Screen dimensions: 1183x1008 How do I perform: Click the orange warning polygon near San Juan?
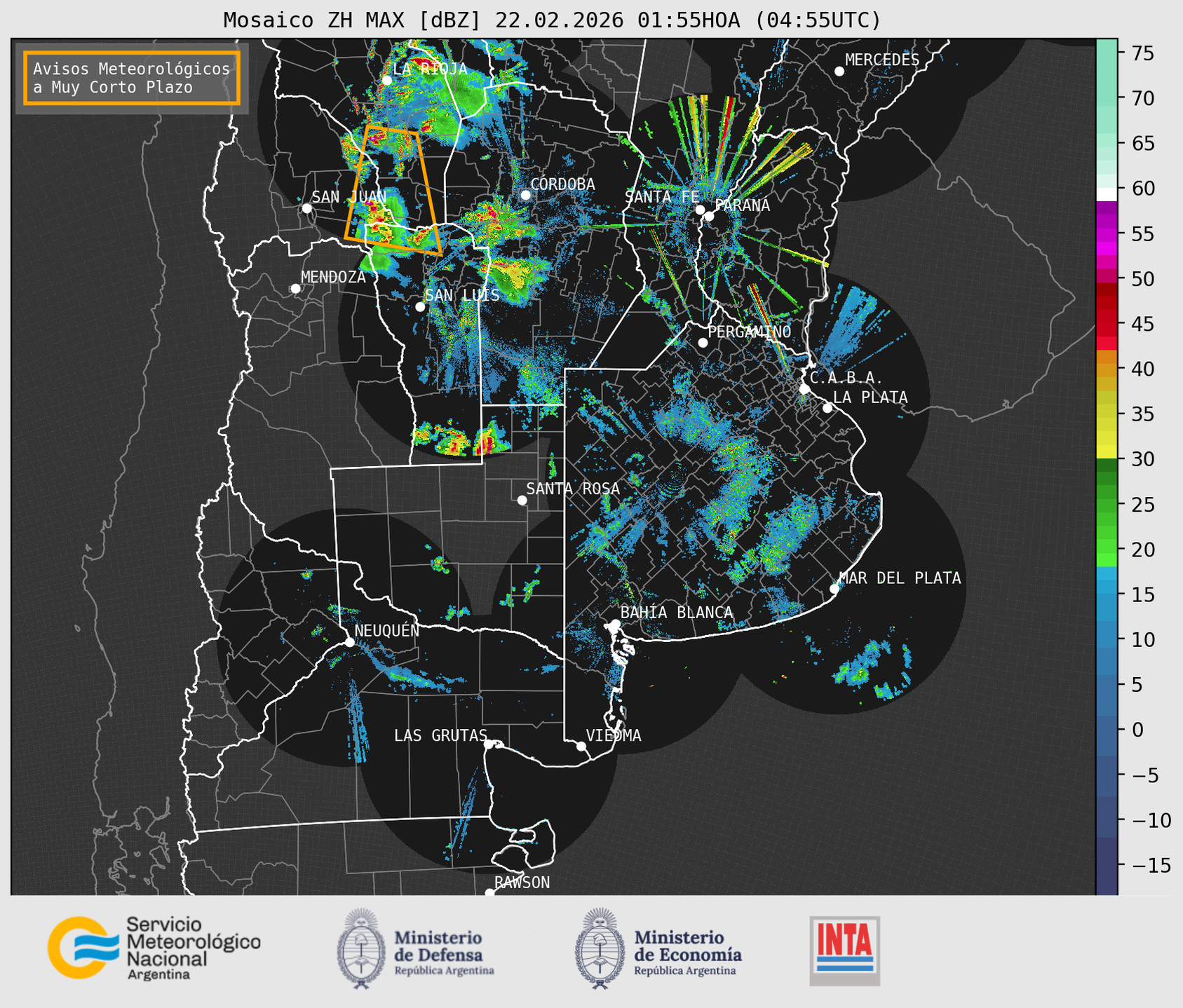[393, 189]
